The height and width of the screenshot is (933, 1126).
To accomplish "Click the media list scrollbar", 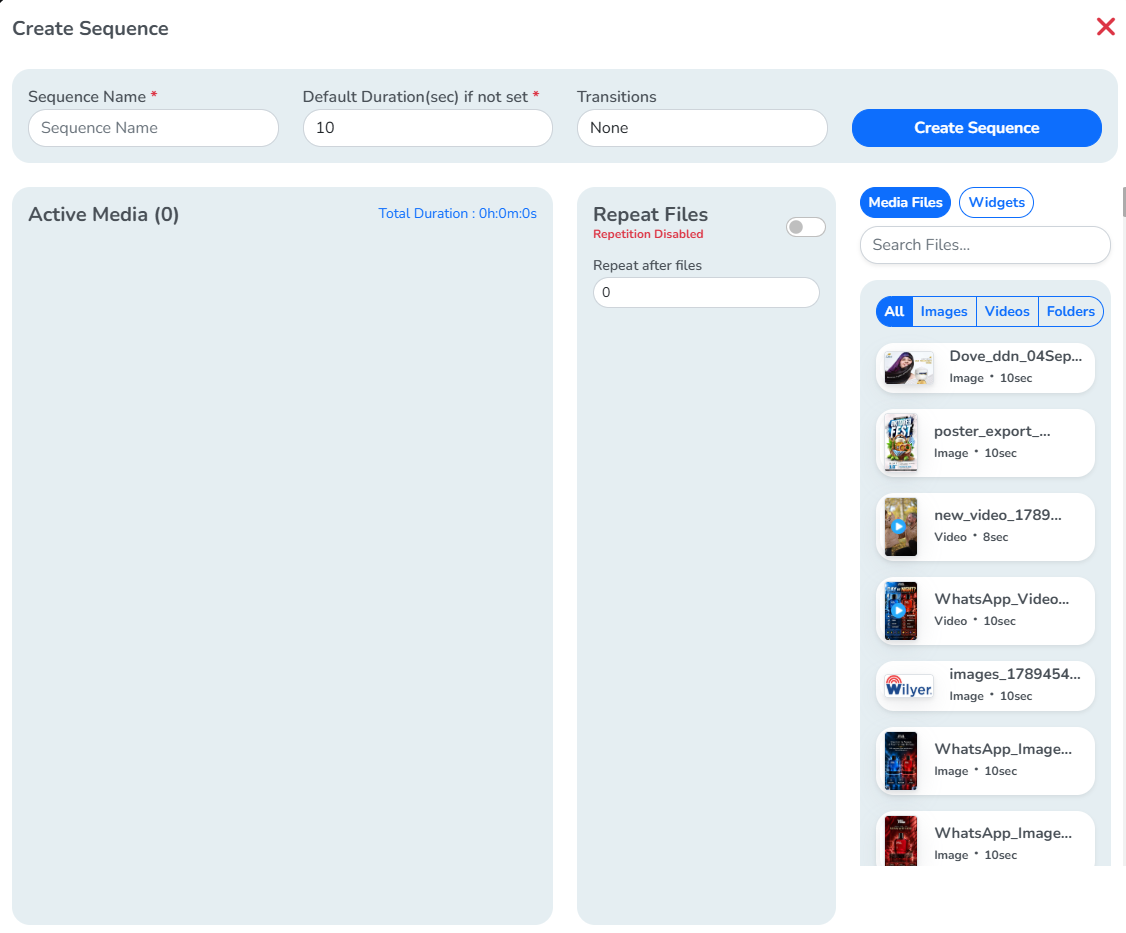I will (x=1123, y=201).
